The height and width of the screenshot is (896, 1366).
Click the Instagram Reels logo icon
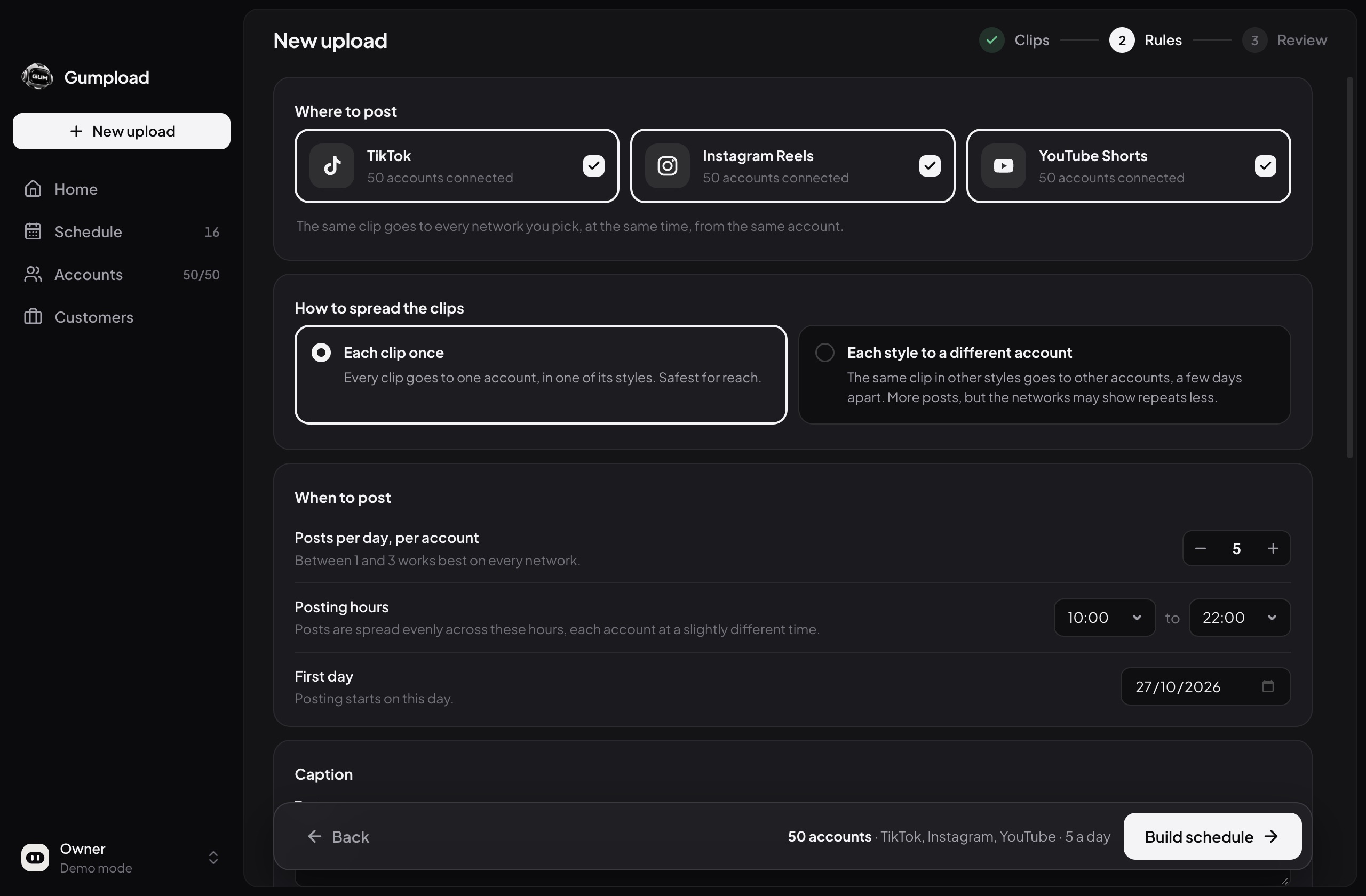pos(667,166)
